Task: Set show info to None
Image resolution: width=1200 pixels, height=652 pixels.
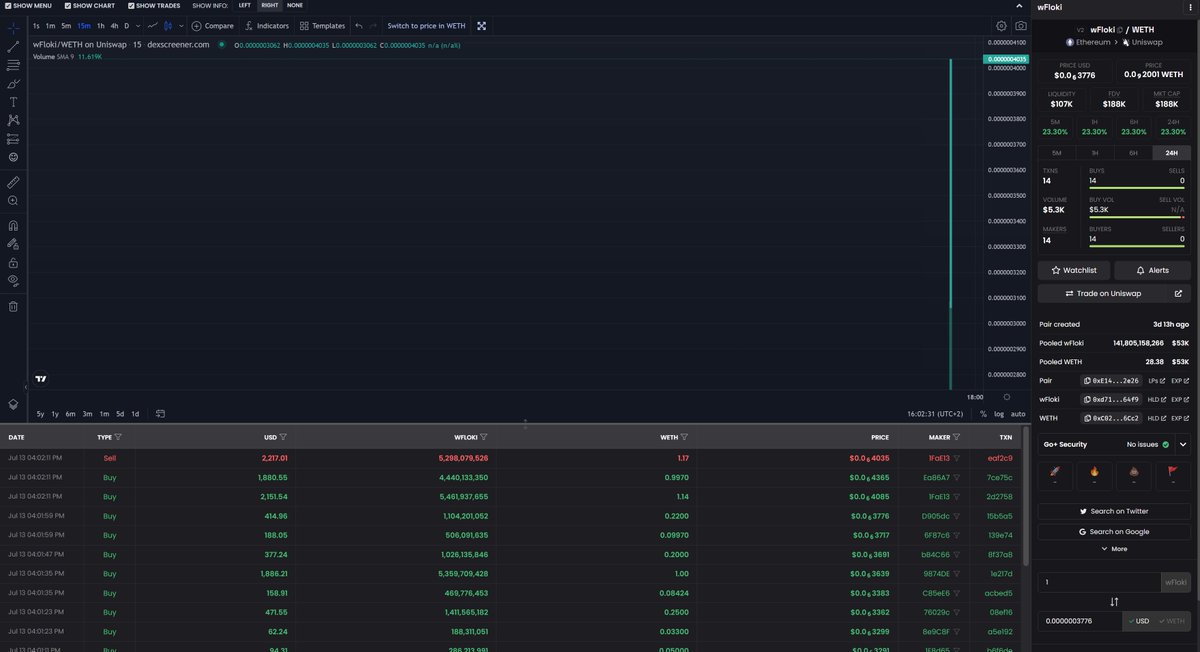Action: coord(295,5)
